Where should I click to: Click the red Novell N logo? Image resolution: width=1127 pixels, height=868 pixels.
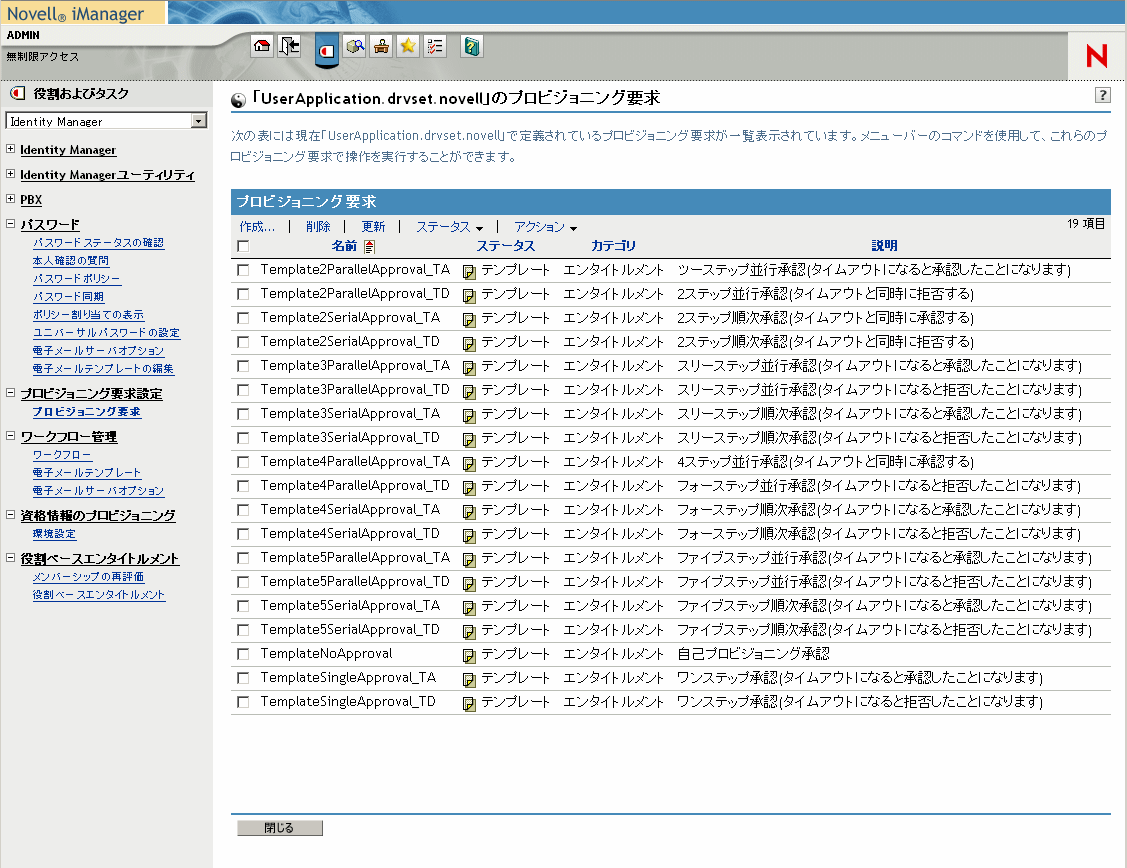coord(1097,55)
